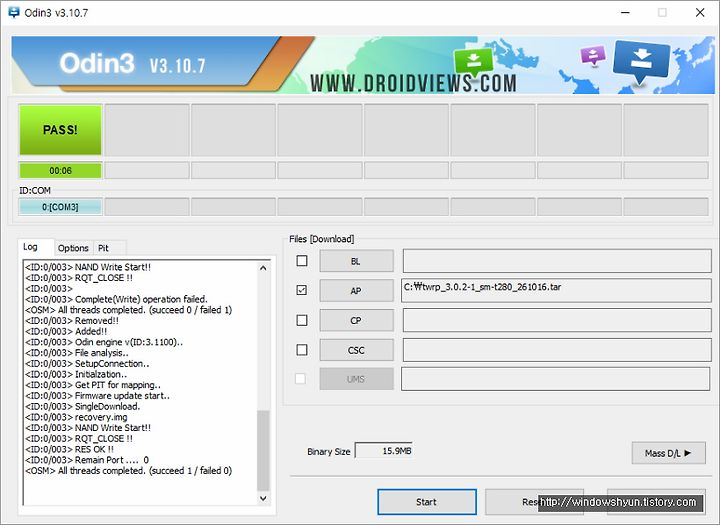Screen dimensions: 720x525
Task: Click the 'Remain Port .... 0' log line
Action: [87, 460]
